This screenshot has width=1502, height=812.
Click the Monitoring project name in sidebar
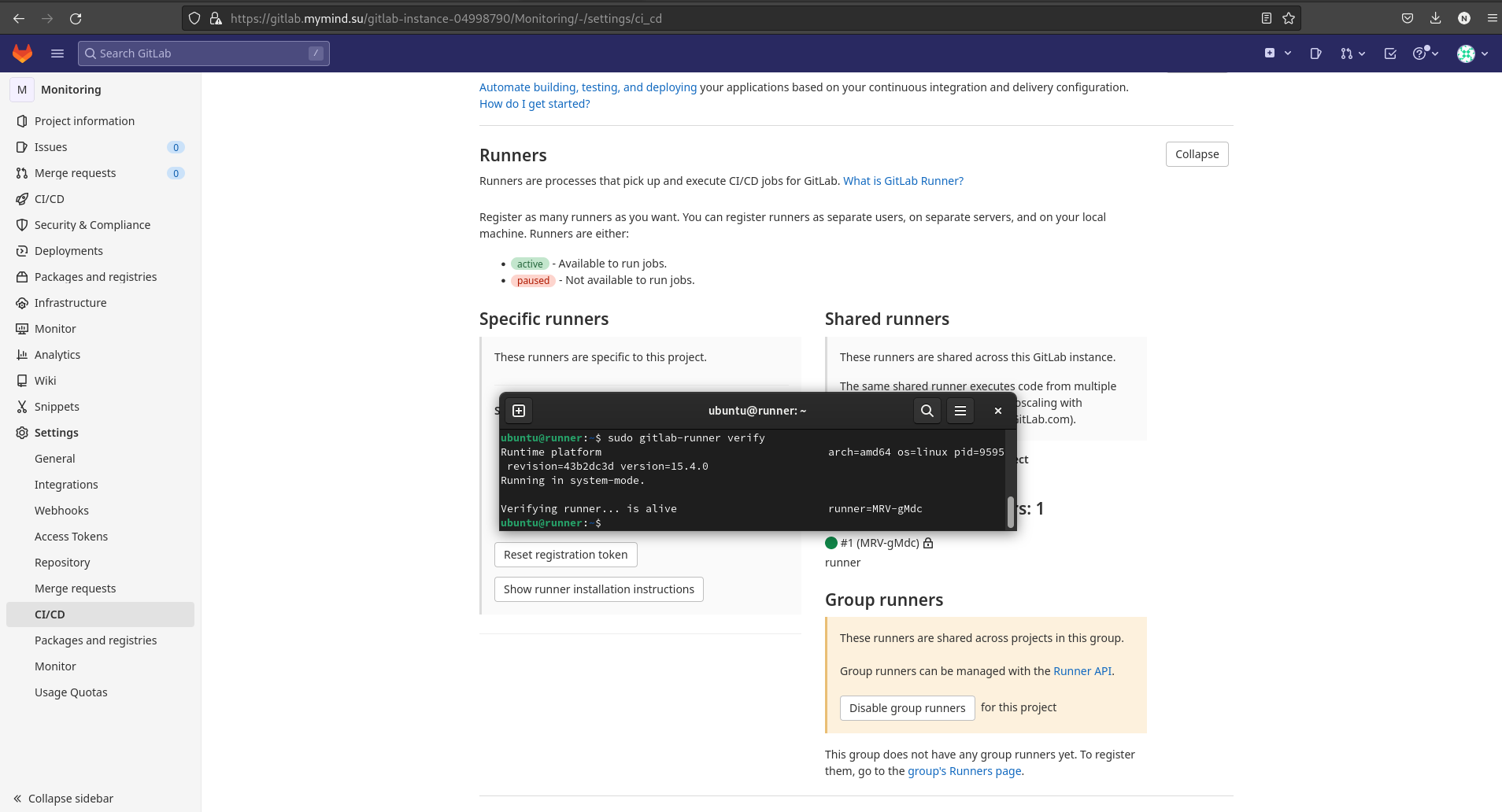coord(71,90)
